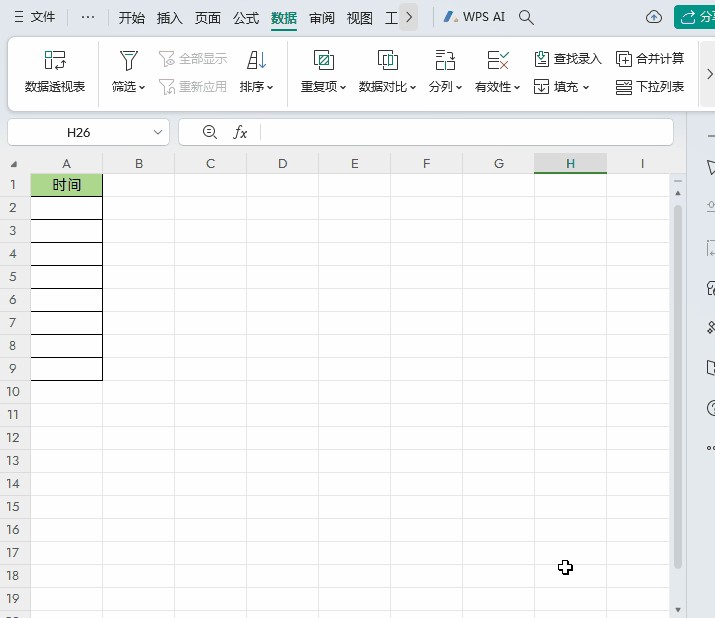Click the 排序 sort icon
The height and width of the screenshot is (618, 715).
(x=256, y=61)
